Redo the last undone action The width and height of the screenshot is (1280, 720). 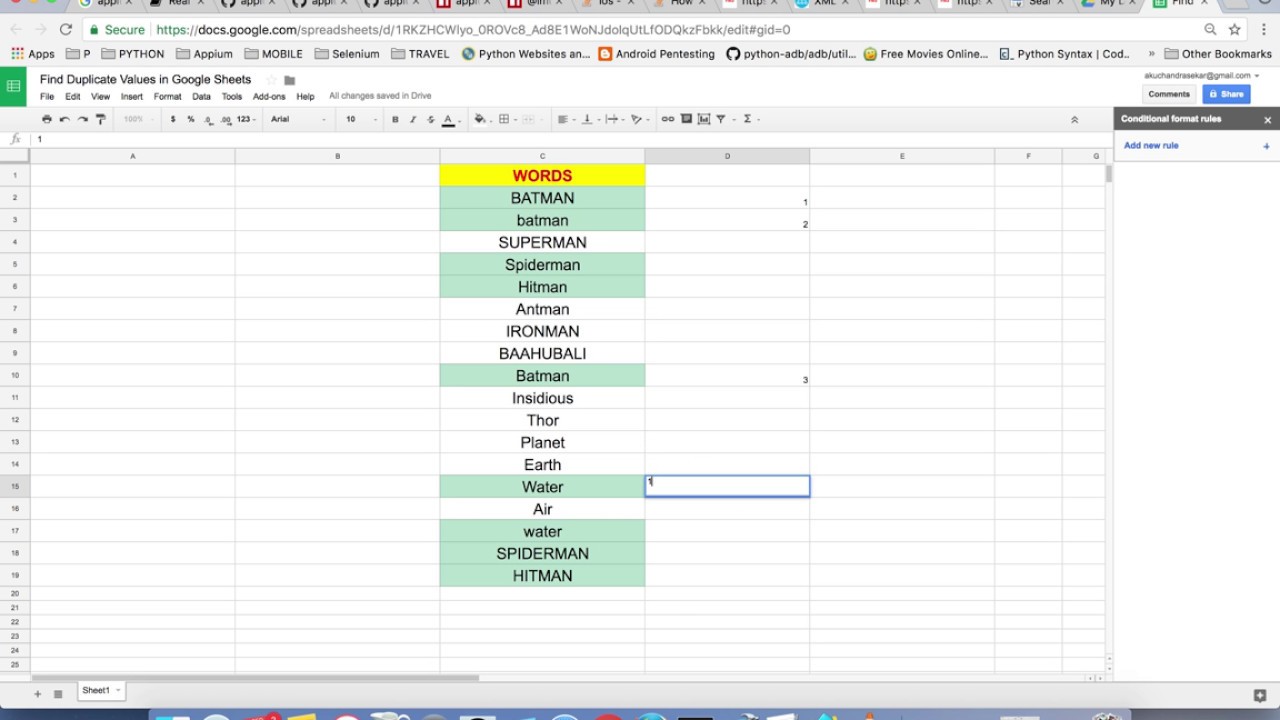point(83,119)
